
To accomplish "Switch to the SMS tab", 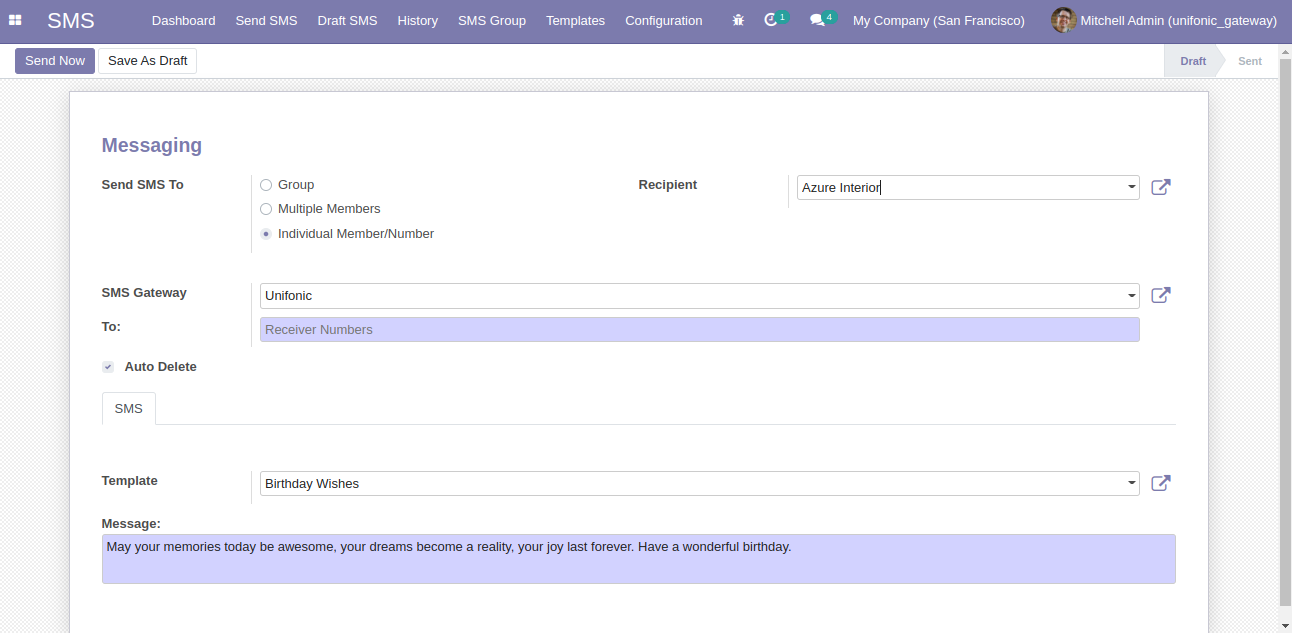I will (x=129, y=408).
